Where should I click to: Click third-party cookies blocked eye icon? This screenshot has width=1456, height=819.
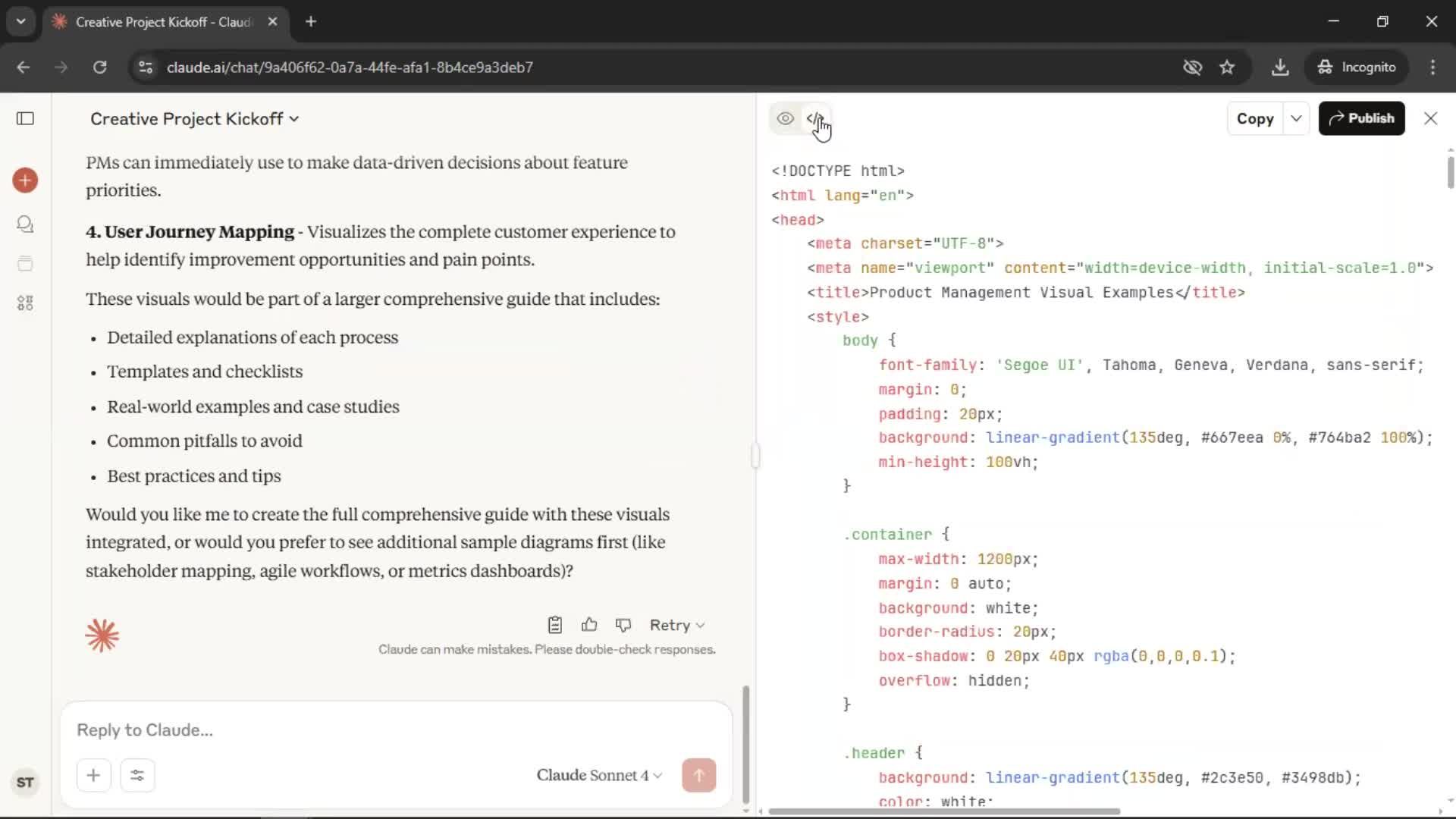tap(1193, 67)
